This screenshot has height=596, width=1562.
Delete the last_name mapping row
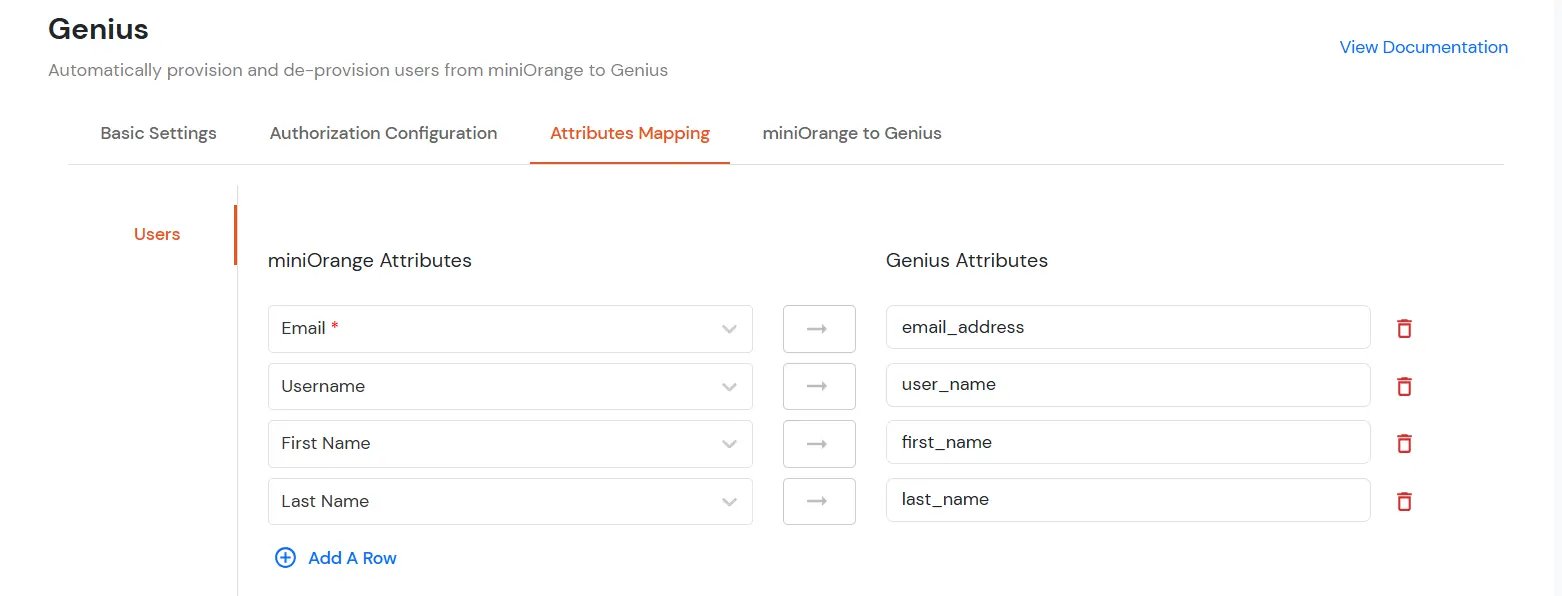1404,501
